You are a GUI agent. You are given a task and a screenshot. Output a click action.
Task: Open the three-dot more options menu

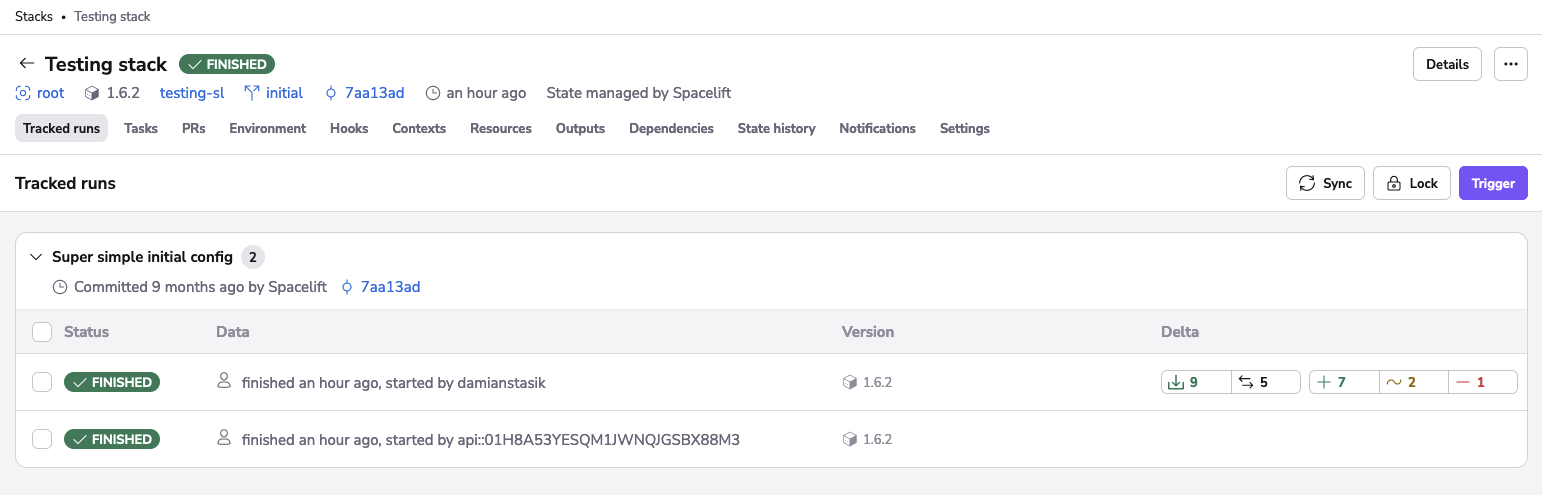1510,64
